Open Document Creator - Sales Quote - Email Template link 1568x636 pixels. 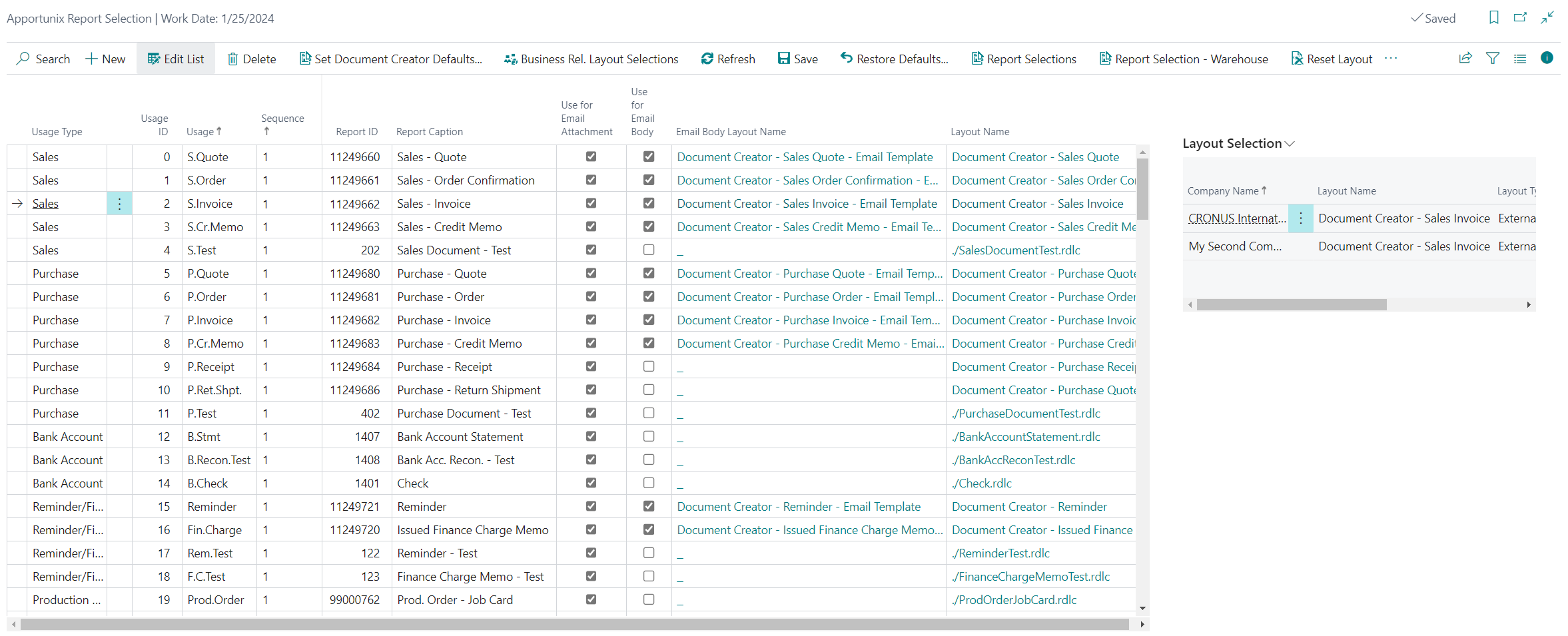point(805,157)
